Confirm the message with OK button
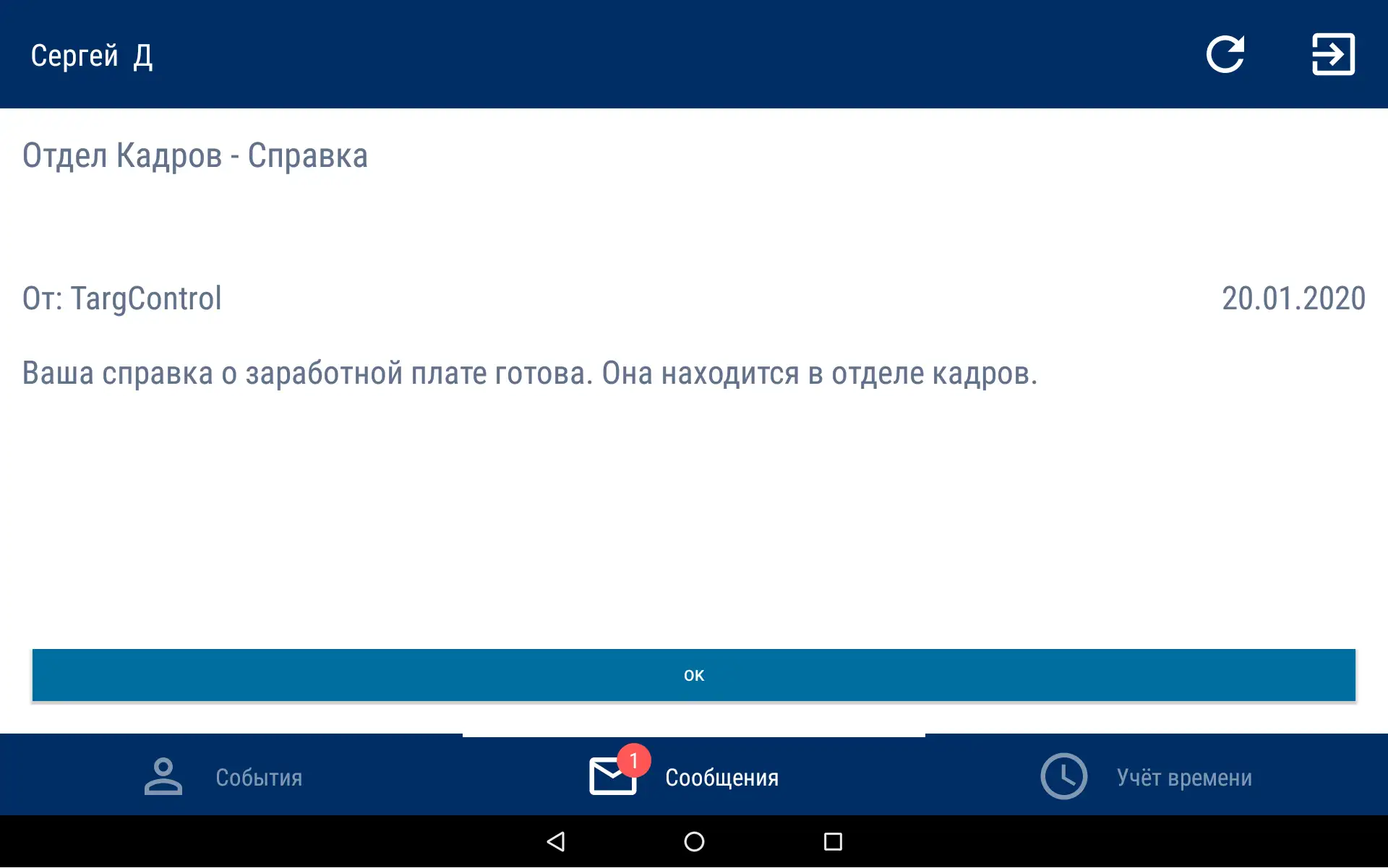Screen dimensions: 1388x868 click(x=693, y=674)
